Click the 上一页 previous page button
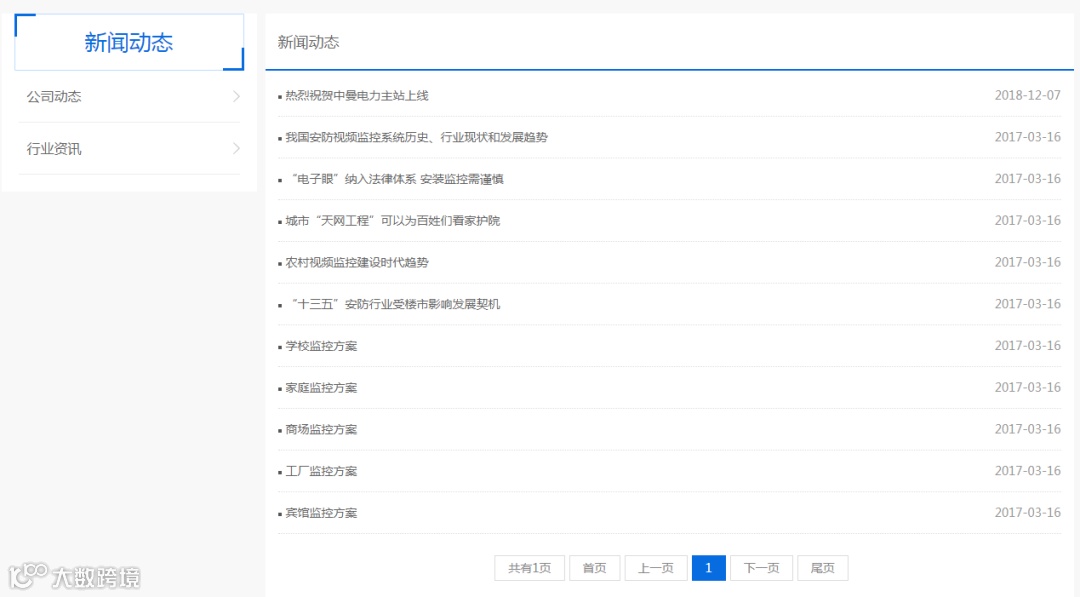Image resolution: width=1080 pixels, height=597 pixels. [x=656, y=568]
